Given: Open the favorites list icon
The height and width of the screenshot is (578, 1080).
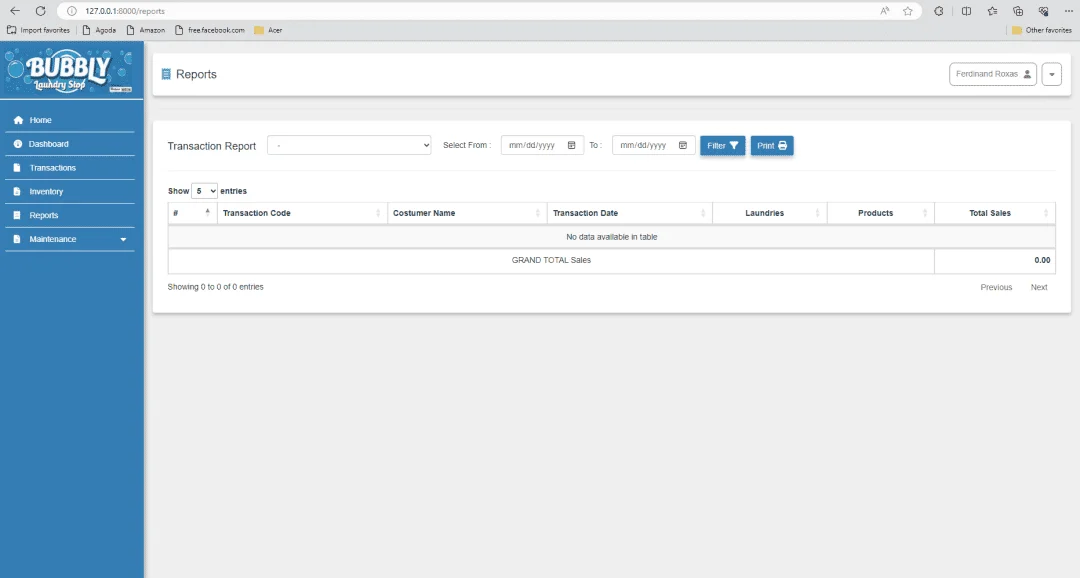Looking at the screenshot, I should pyautogui.click(x=992, y=11).
